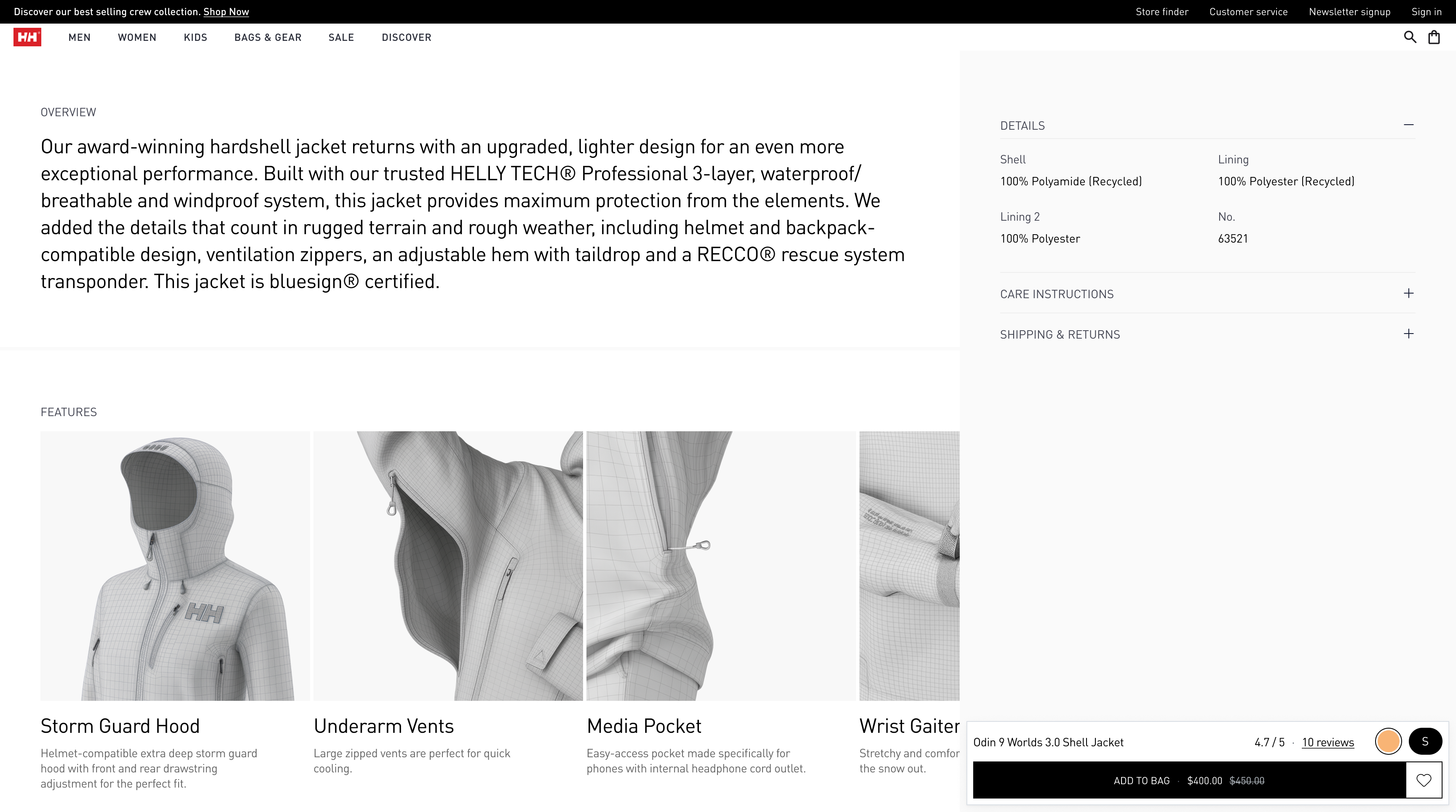This screenshot has height=812, width=1456.
Task: Open the shopping bag icon
Action: 1434,37
